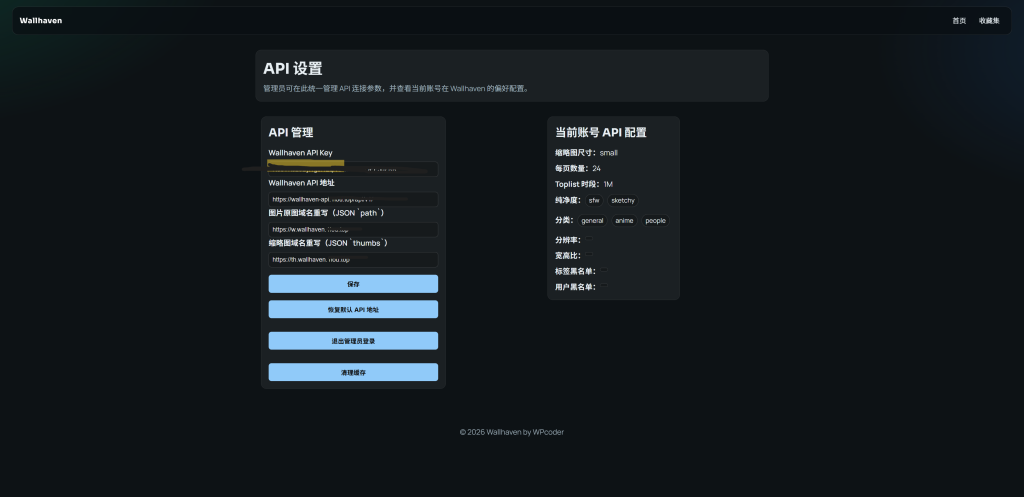Click the empty chip beside 宽高比
Viewport: 1024px width, 497px height.
click(589, 255)
